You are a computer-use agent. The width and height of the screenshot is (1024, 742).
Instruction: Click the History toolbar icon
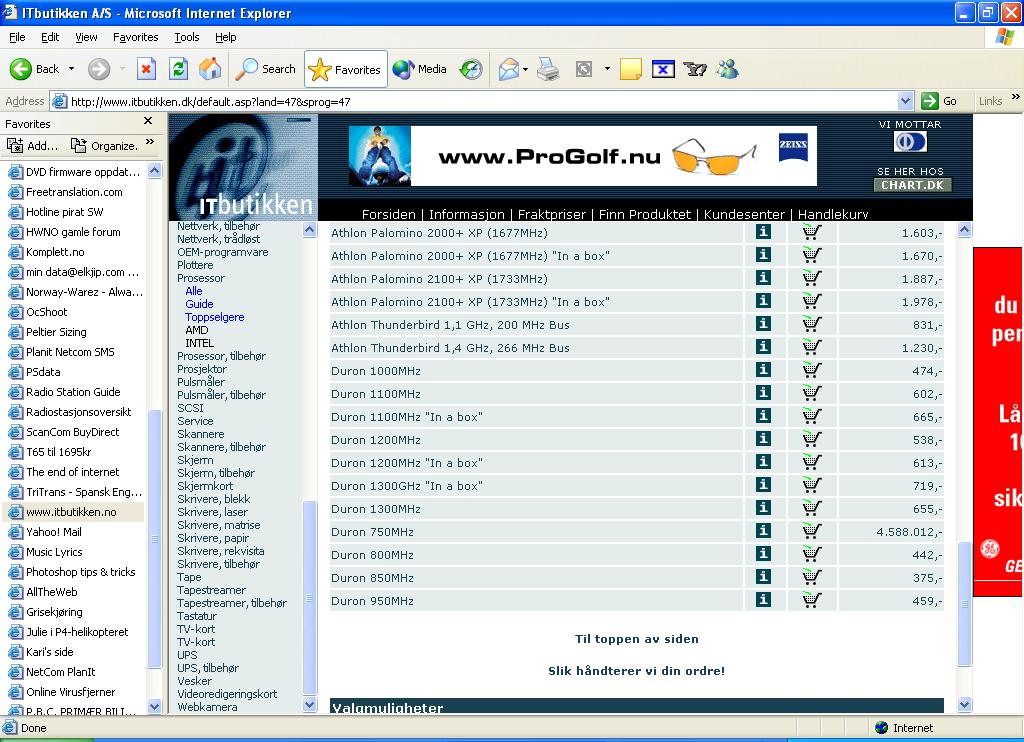tap(470, 69)
